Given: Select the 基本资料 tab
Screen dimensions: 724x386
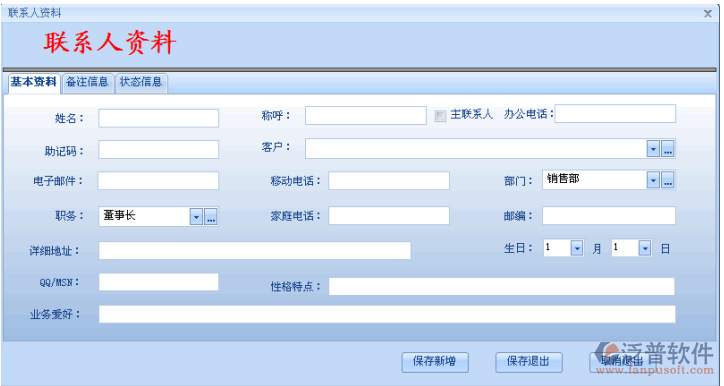Looking at the screenshot, I should coord(34,83).
